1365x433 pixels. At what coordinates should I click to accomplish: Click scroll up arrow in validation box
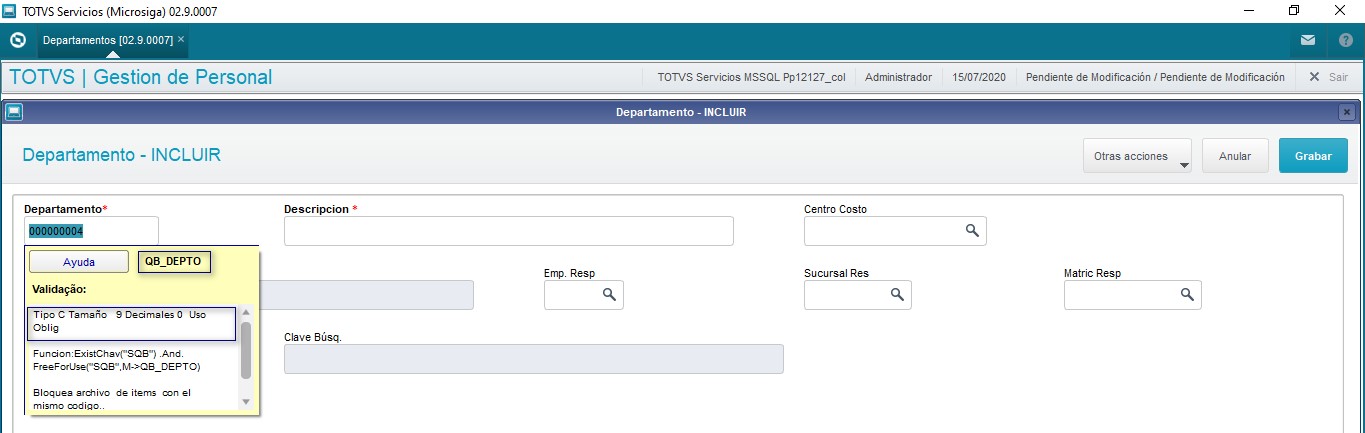(246, 314)
